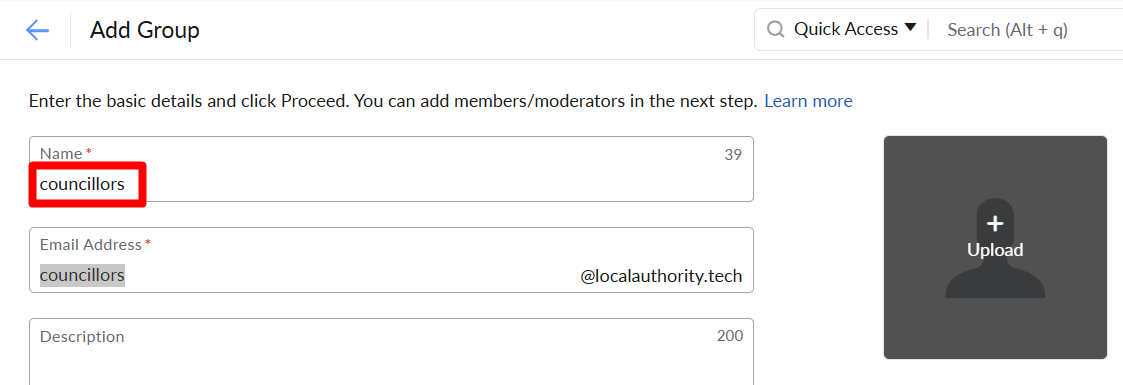The image size is (1123, 385).
Task: Focus the Description text area
Action: click(x=391, y=351)
